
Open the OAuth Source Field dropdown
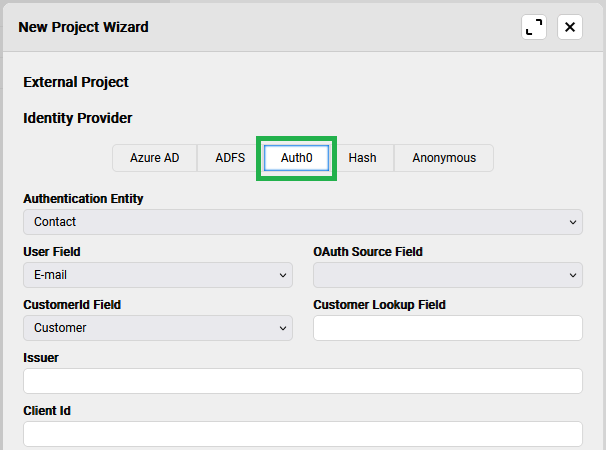(447, 275)
